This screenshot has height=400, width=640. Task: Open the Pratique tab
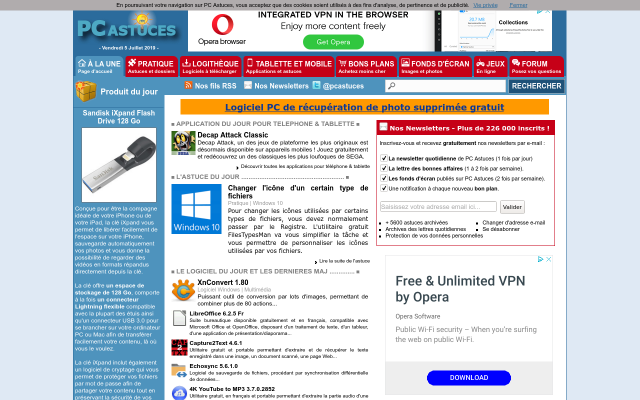[151, 67]
